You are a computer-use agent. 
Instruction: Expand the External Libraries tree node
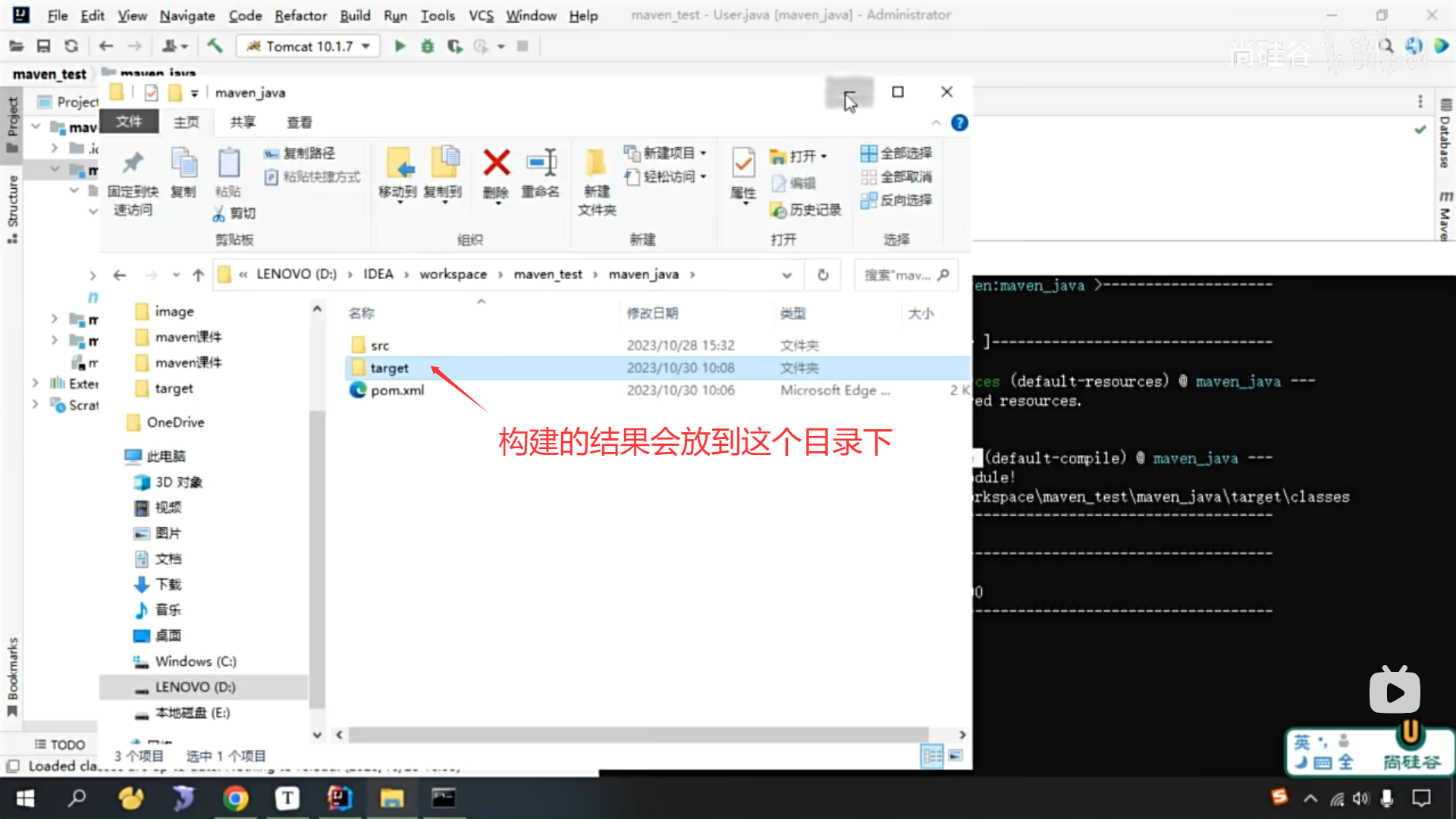[36, 383]
